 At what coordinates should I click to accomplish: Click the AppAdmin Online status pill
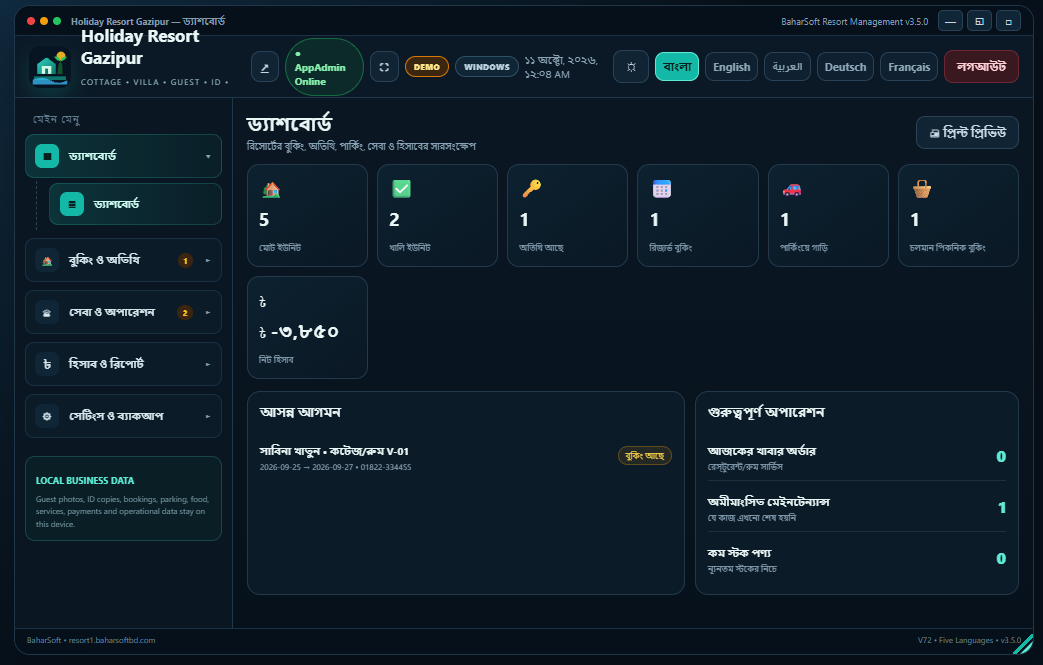pyautogui.click(x=324, y=67)
